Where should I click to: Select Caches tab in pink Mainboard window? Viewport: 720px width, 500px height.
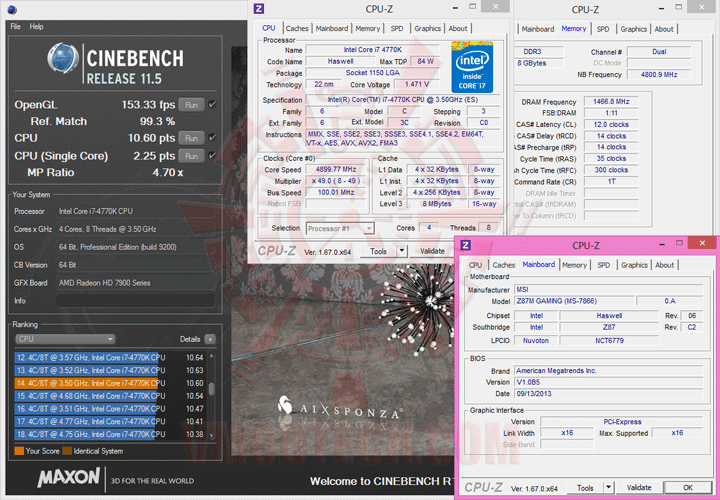point(503,265)
